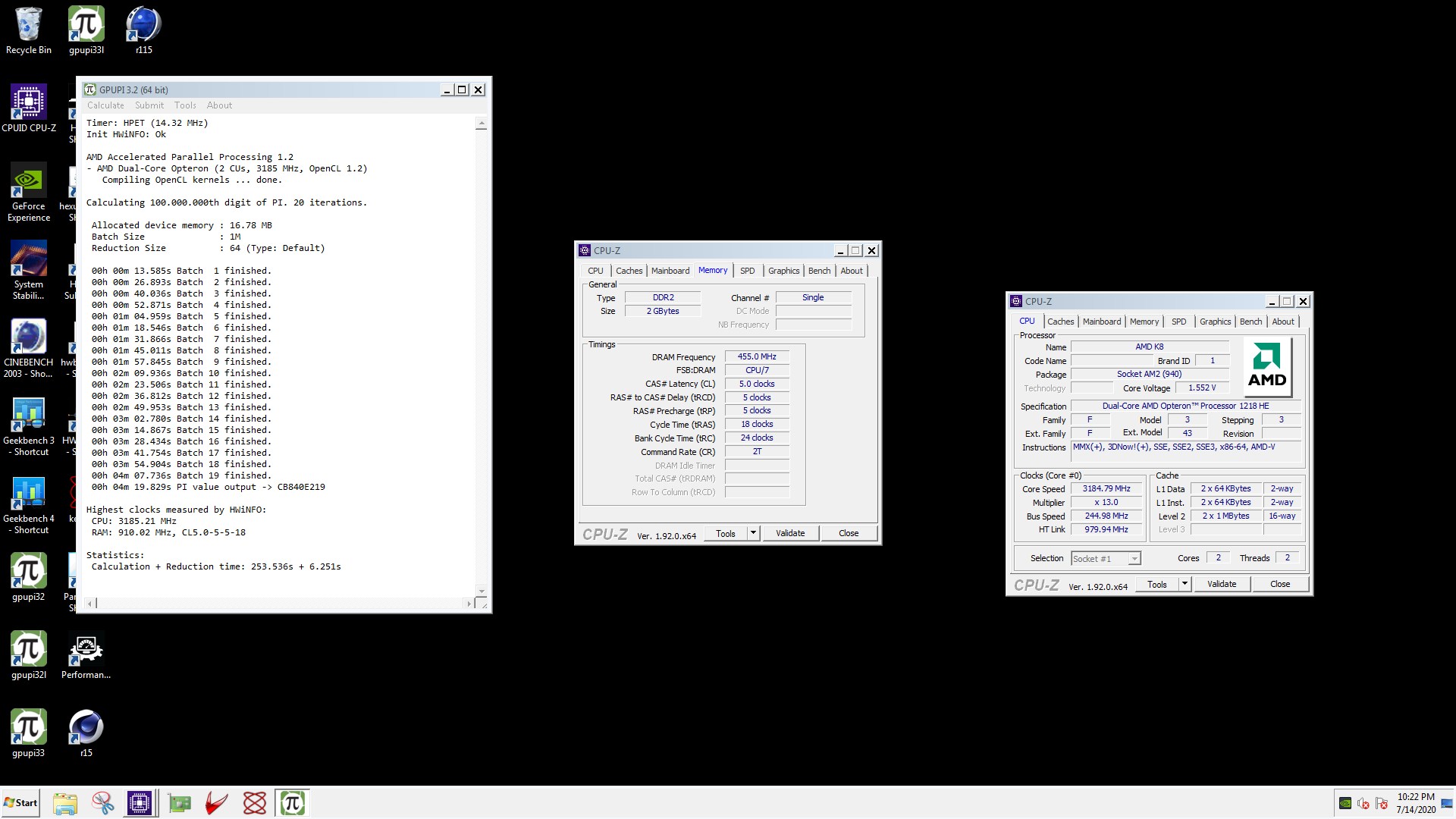This screenshot has width=1456, height=819.
Task: Open Graphics tab in right CPU-Z window
Action: (1215, 322)
